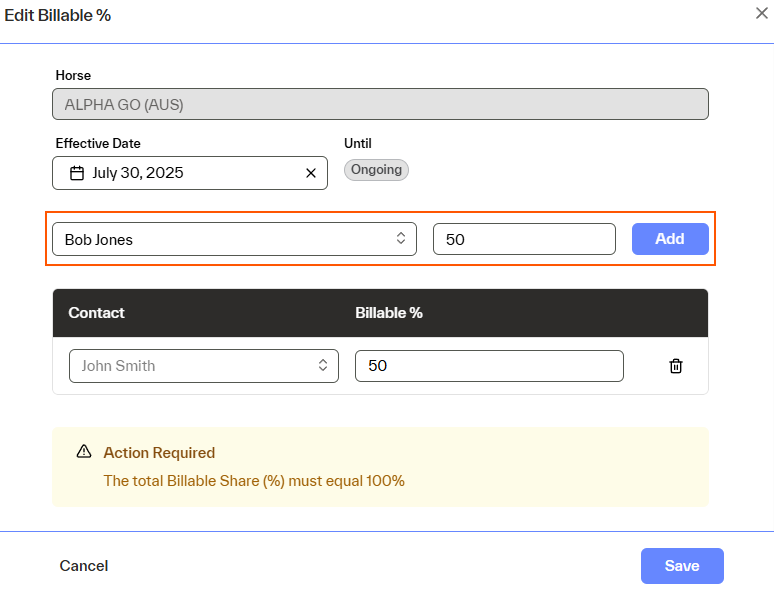Click the Billable % column header

tap(389, 313)
